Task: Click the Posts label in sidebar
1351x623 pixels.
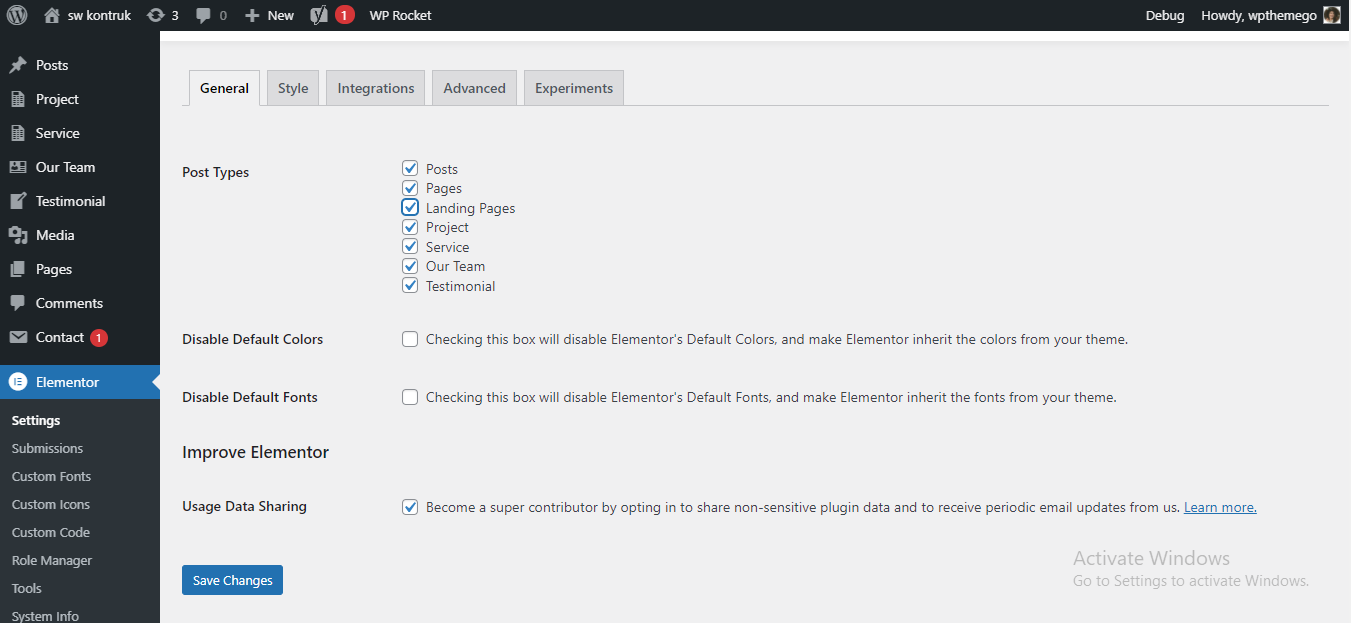Action: (x=52, y=65)
